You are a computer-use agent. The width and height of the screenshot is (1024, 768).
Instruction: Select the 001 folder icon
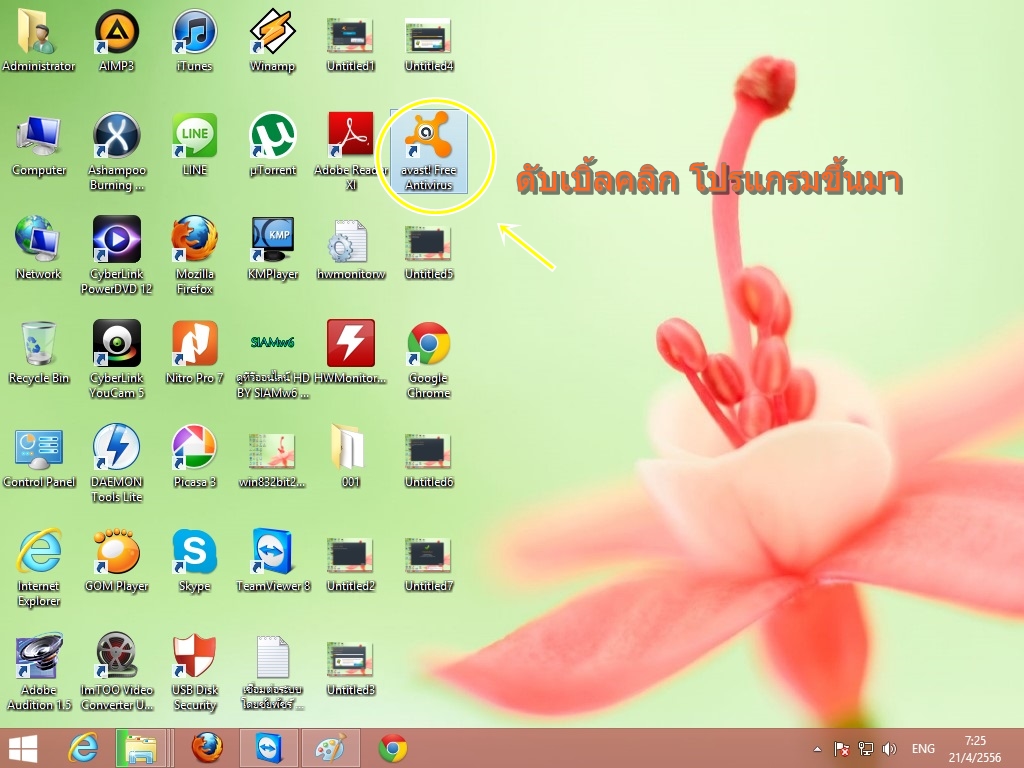click(351, 457)
